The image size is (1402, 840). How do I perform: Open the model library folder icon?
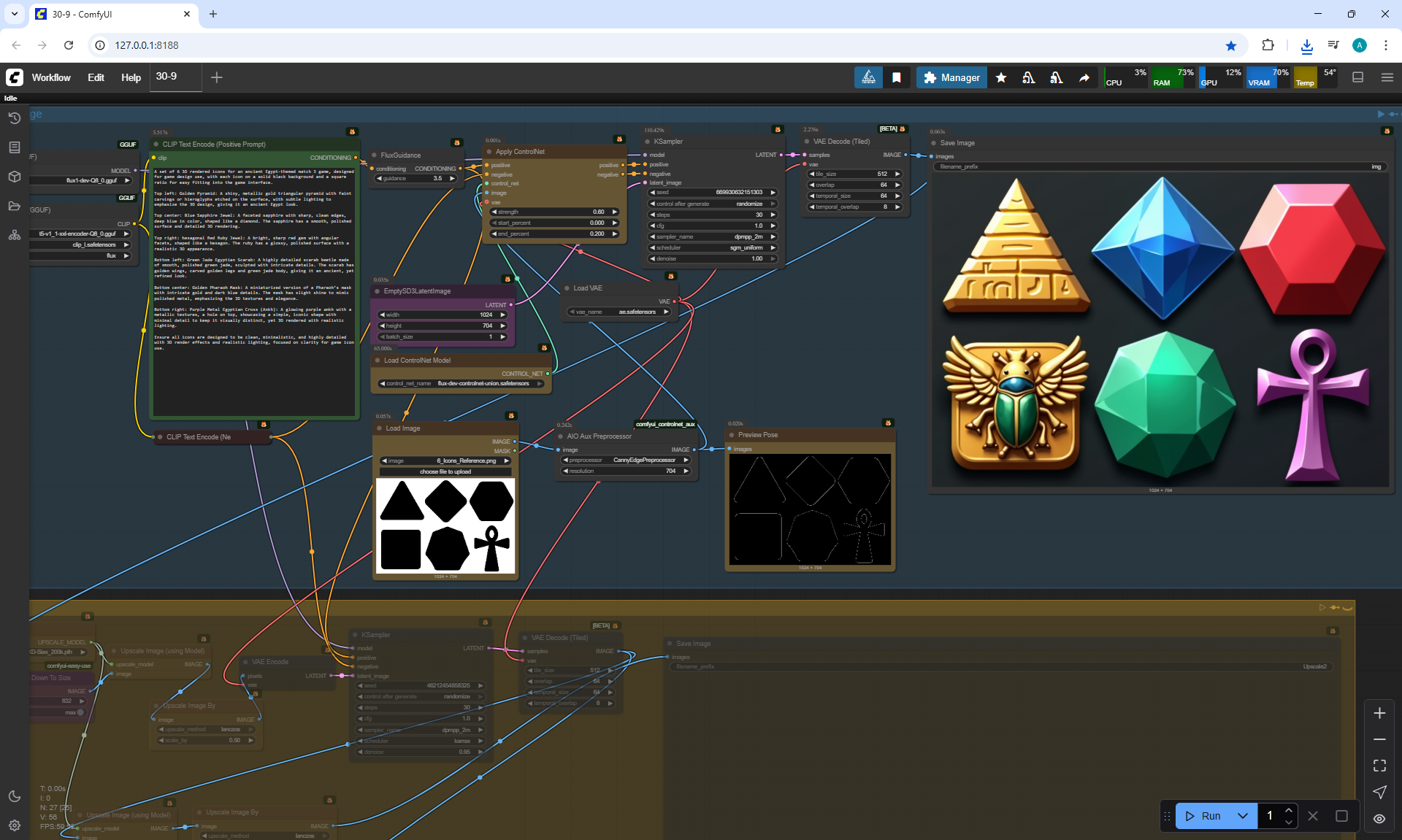pyautogui.click(x=14, y=206)
